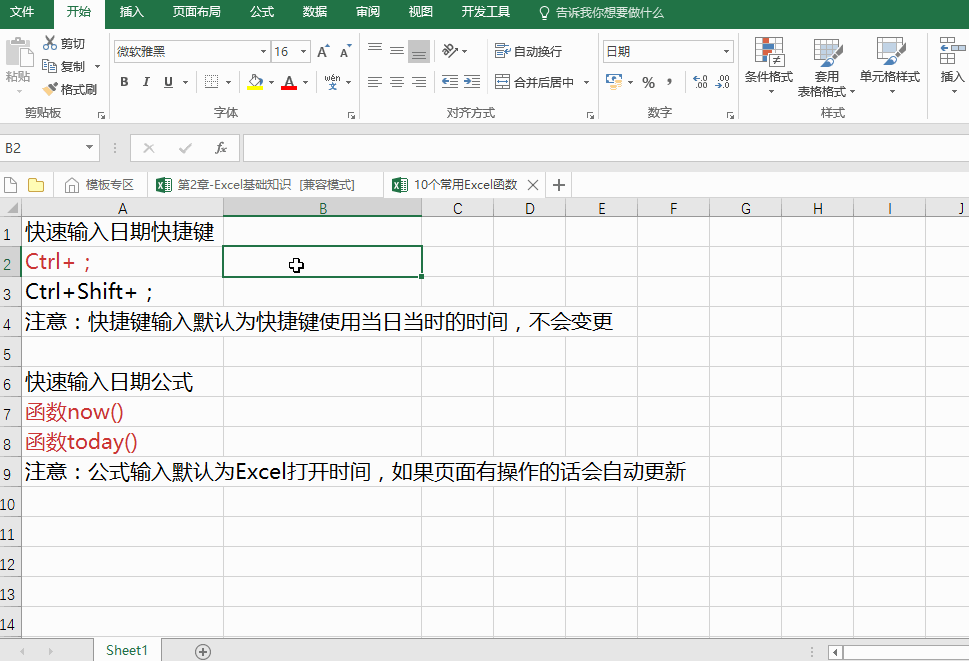The image size is (969, 661).
Task: Open 单元格样式 dropdown
Action: pos(890,65)
